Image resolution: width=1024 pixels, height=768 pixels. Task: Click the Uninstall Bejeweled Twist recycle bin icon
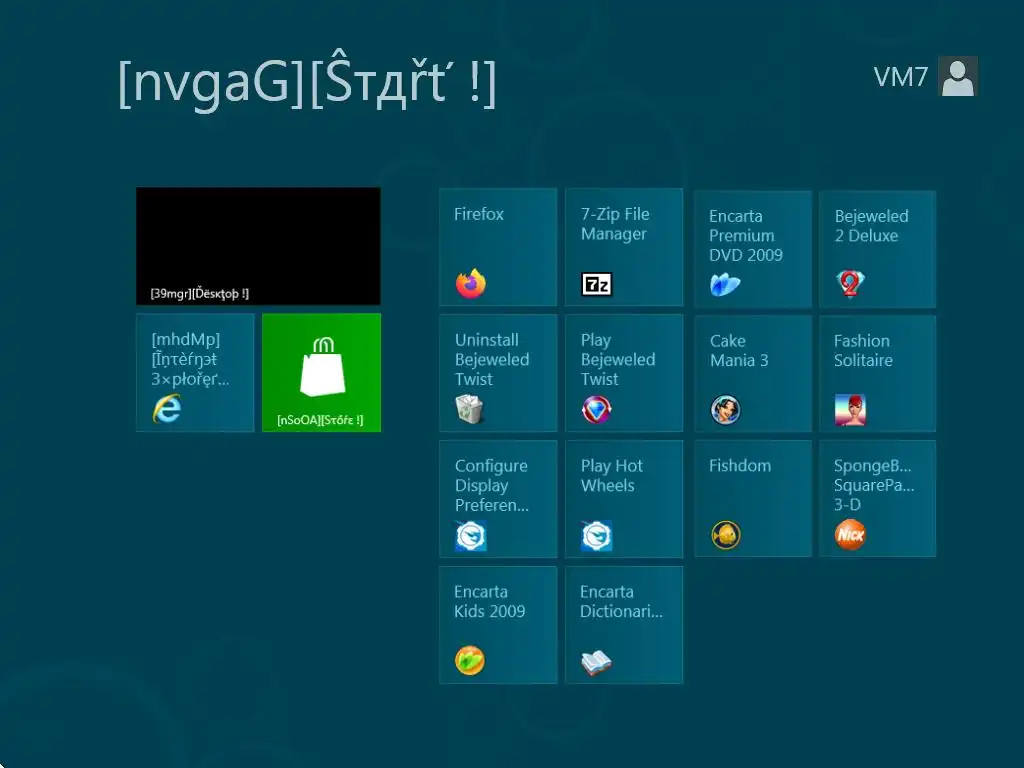pos(470,410)
